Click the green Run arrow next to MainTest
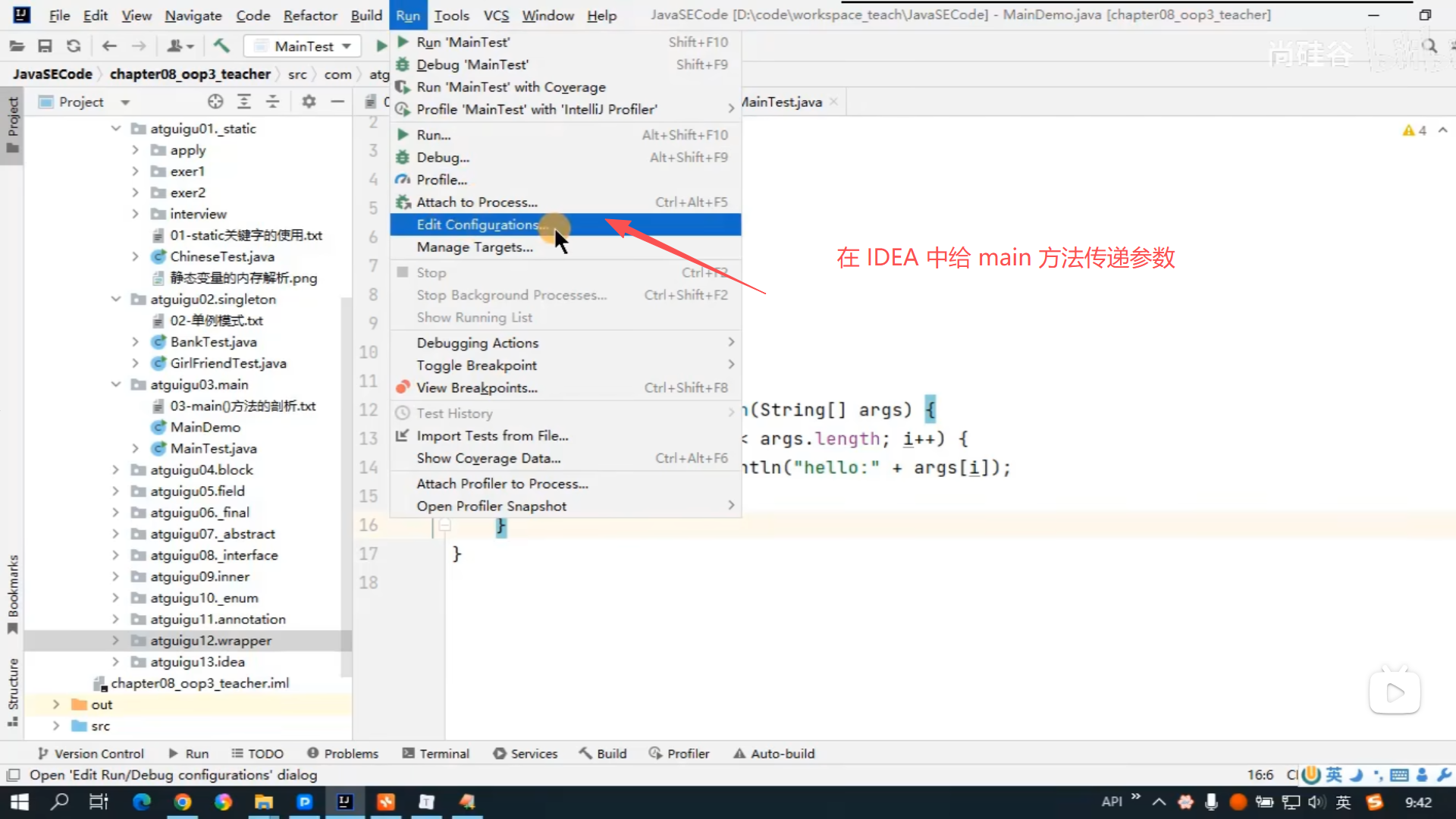This screenshot has height=819, width=1456. pyautogui.click(x=381, y=46)
